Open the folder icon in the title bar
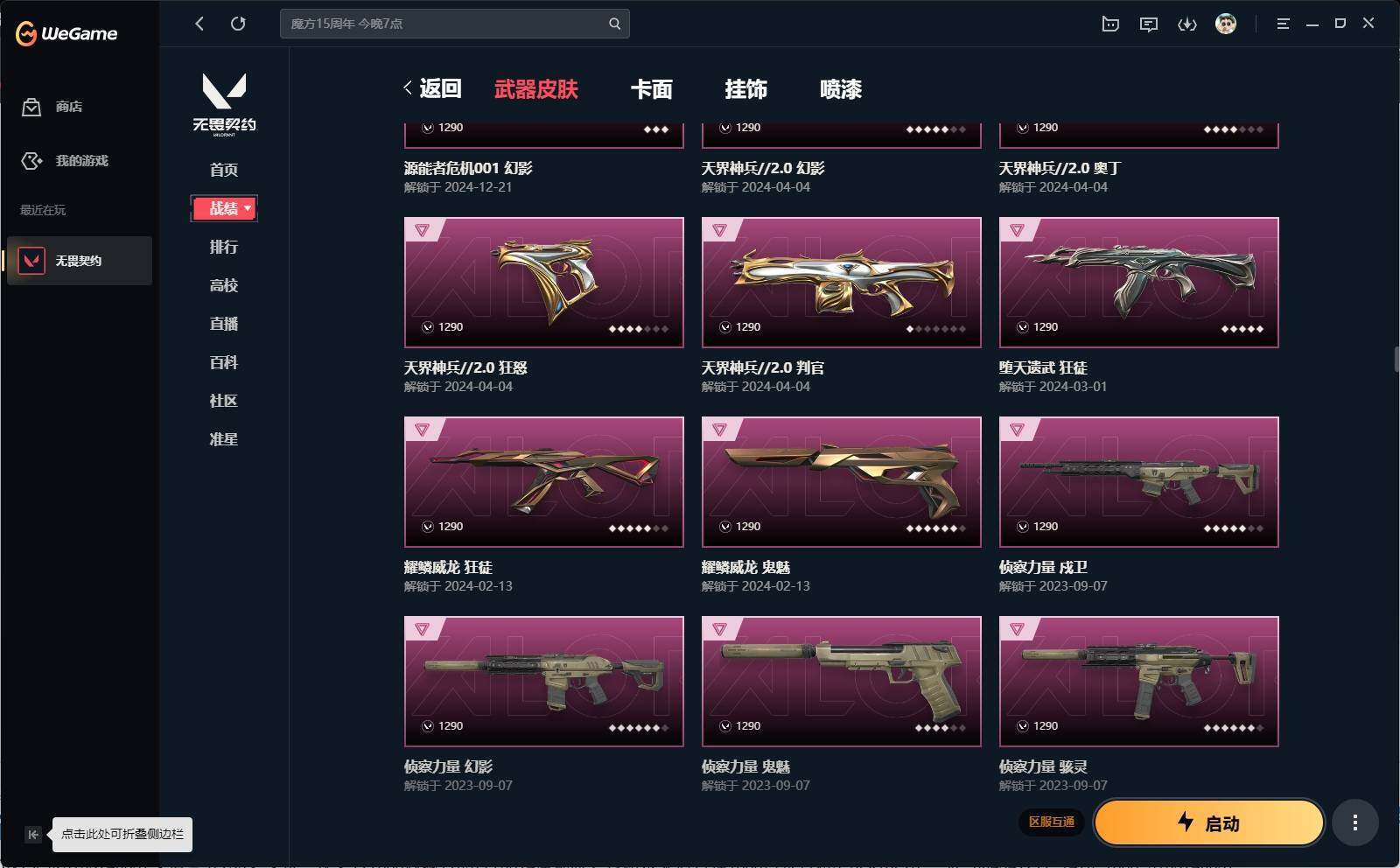 1110,24
